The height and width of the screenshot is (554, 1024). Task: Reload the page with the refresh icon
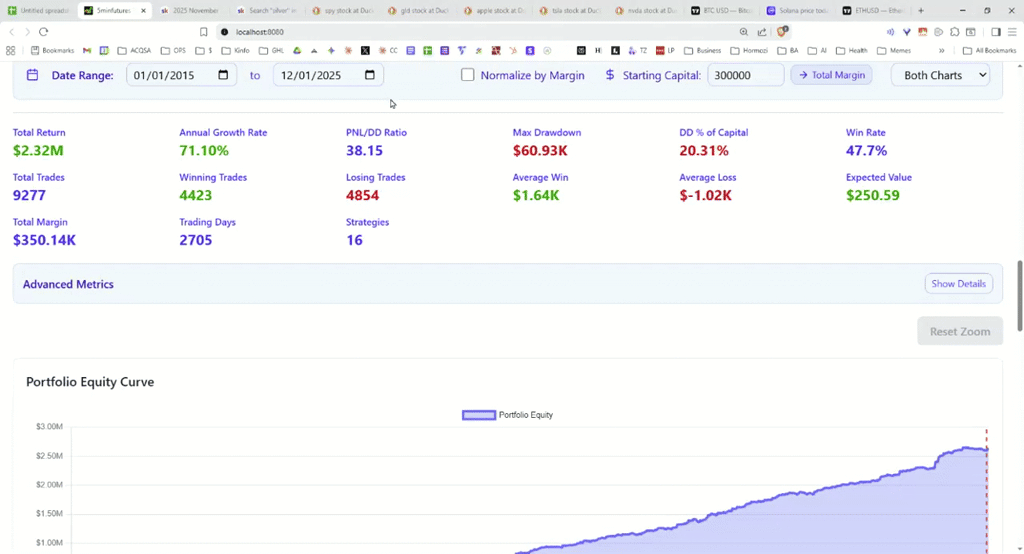[44, 31]
